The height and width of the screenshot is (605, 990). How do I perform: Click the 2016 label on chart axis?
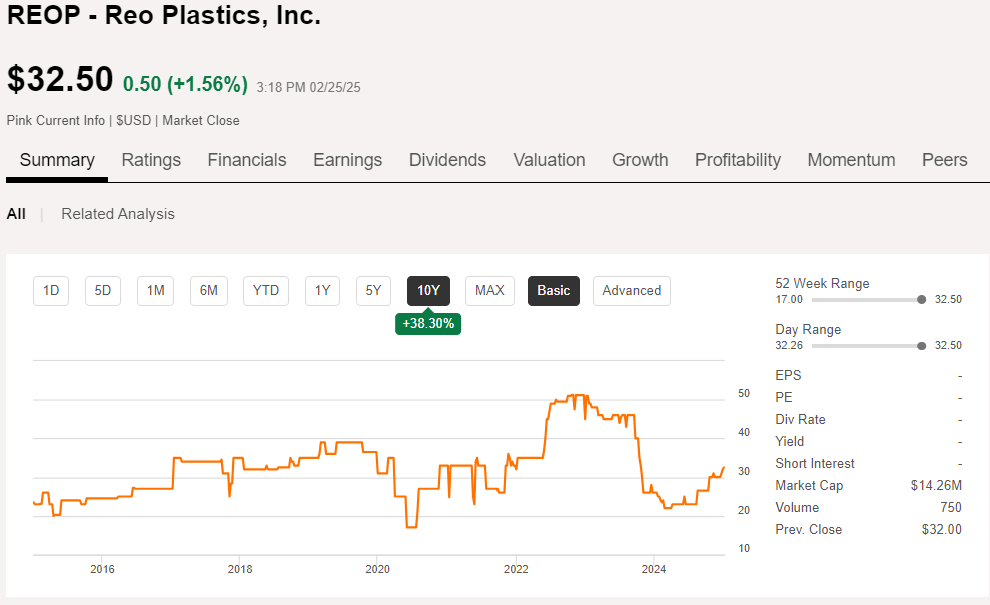(x=102, y=569)
